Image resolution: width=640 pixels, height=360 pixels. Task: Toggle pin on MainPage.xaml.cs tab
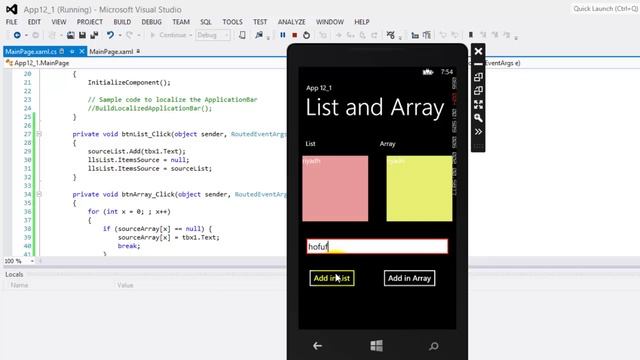[x=72, y=51]
